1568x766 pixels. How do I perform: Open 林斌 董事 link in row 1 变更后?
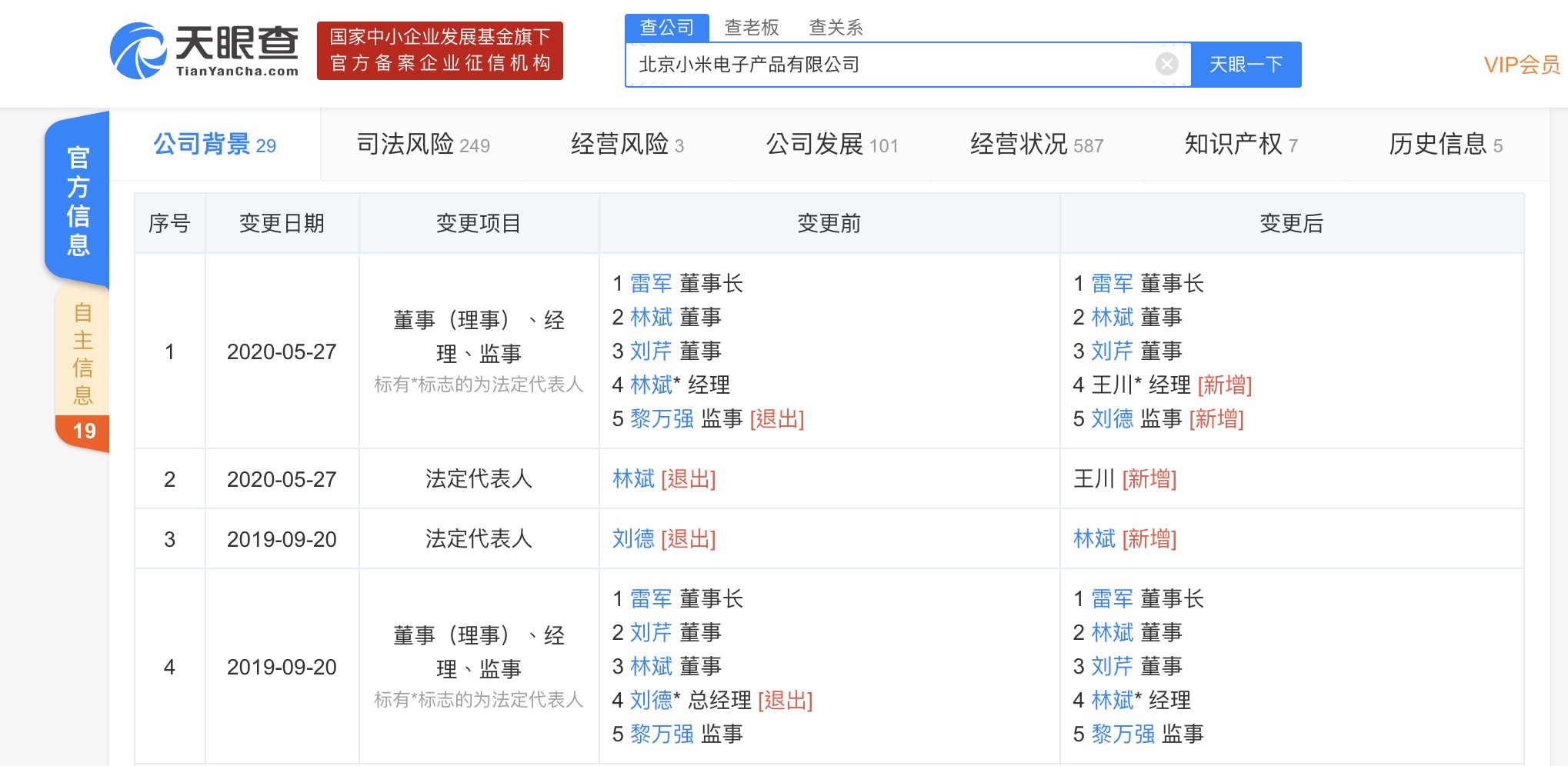pyautogui.click(x=1112, y=318)
